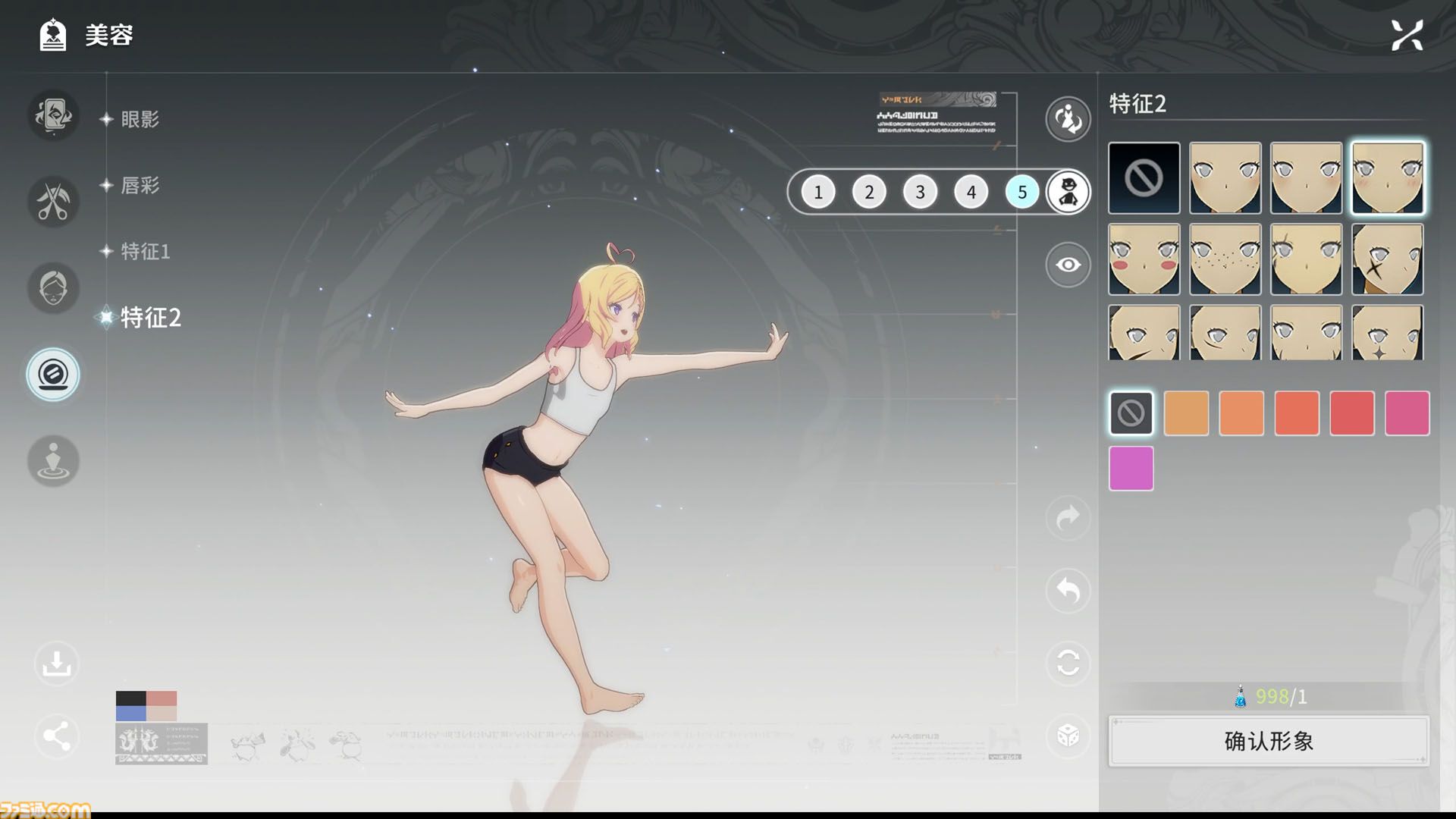Viewport: 1456px width, 819px height.
Task: Select the third-row second face thumbnail
Action: click(x=1225, y=332)
